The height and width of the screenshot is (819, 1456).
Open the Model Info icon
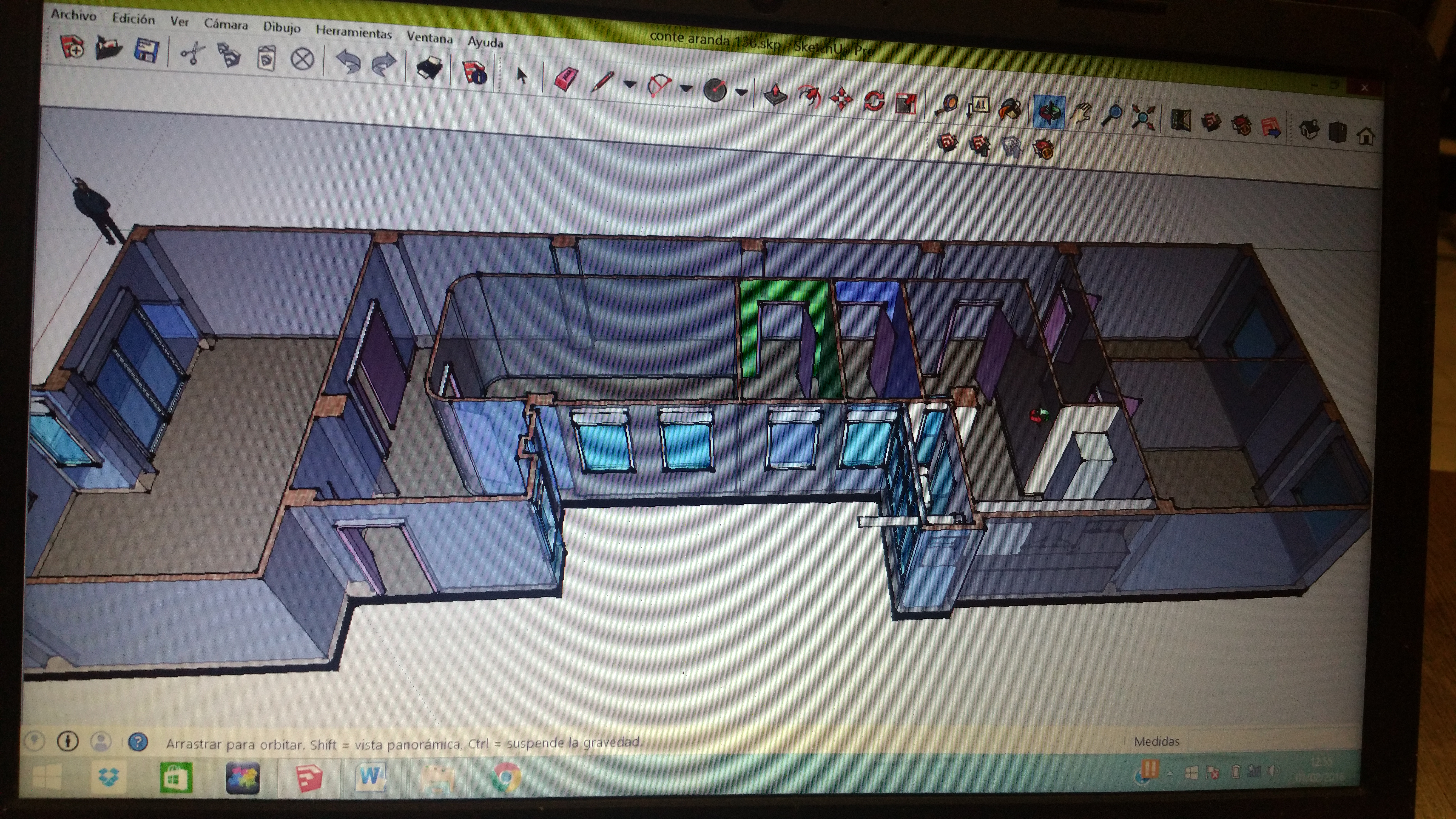coord(474,73)
